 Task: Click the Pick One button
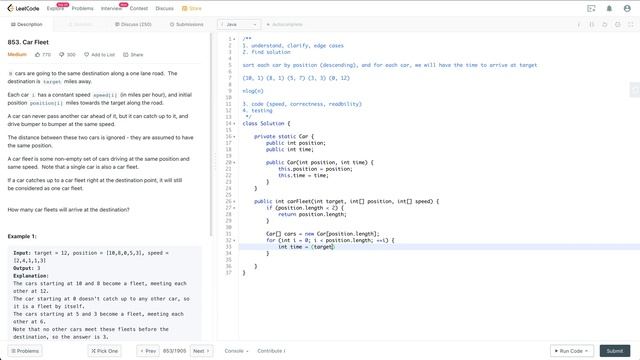(104, 351)
